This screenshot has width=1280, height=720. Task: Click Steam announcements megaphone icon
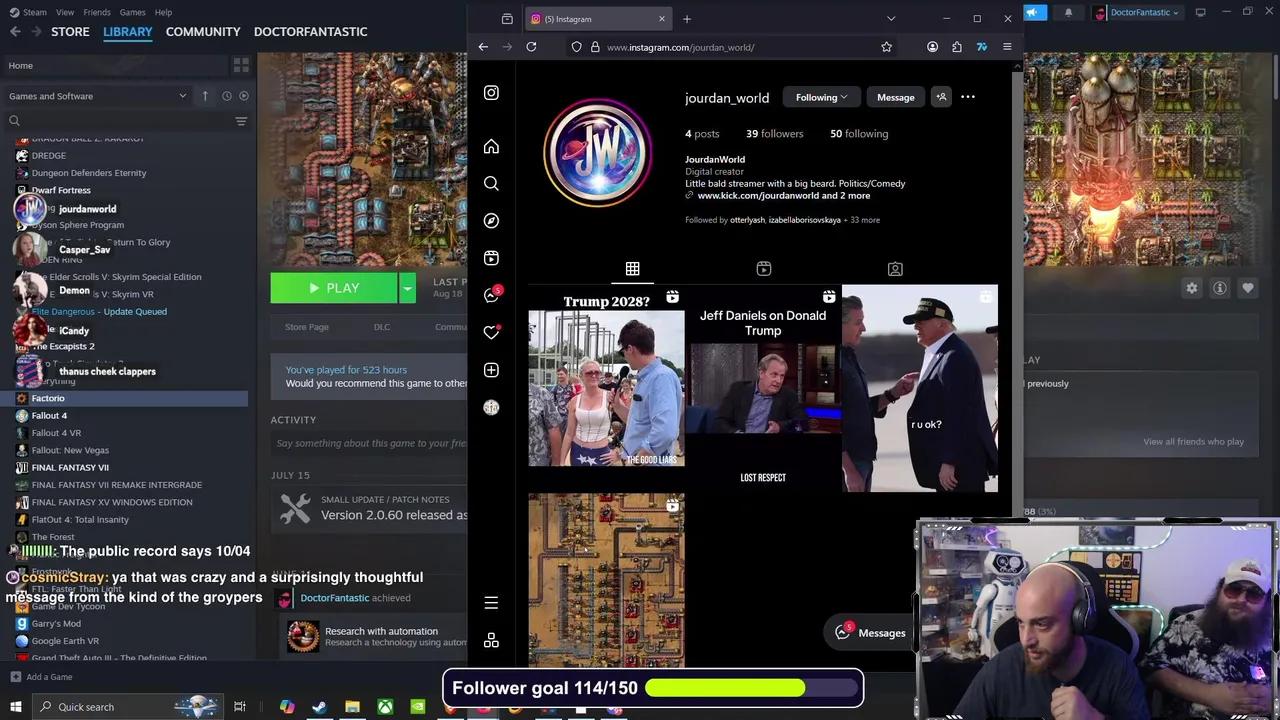(1034, 12)
